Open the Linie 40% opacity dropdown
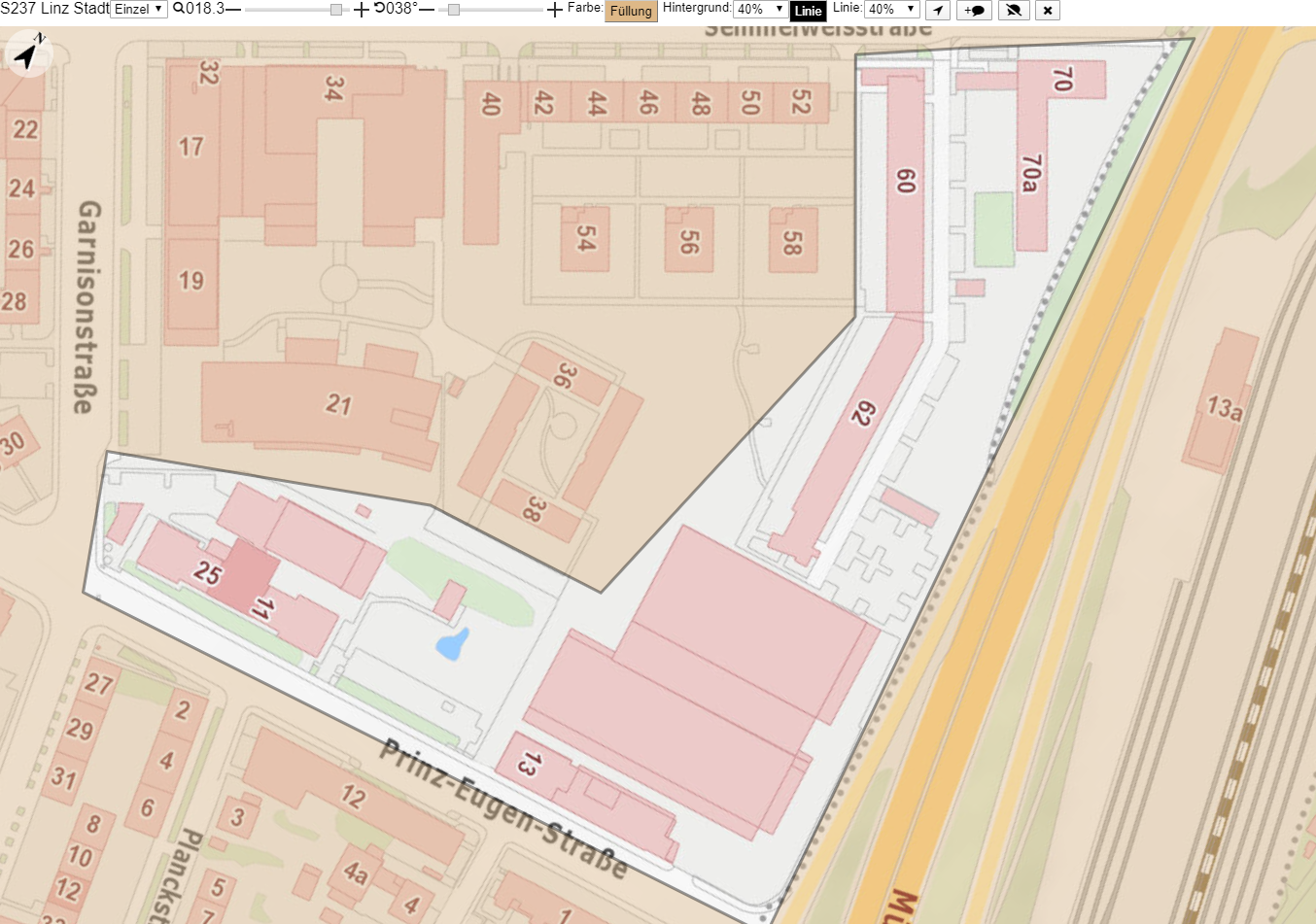This screenshot has width=1316, height=924. [x=891, y=9]
